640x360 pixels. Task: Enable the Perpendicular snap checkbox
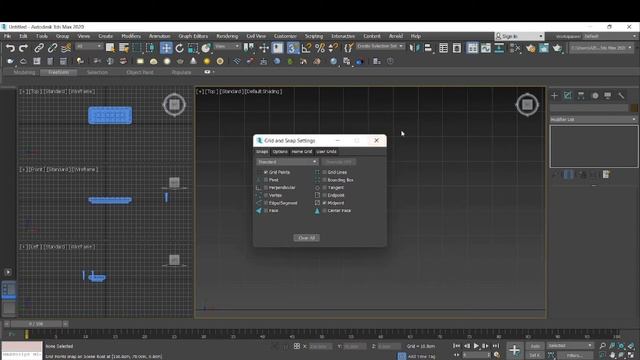(x=266, y=188)
